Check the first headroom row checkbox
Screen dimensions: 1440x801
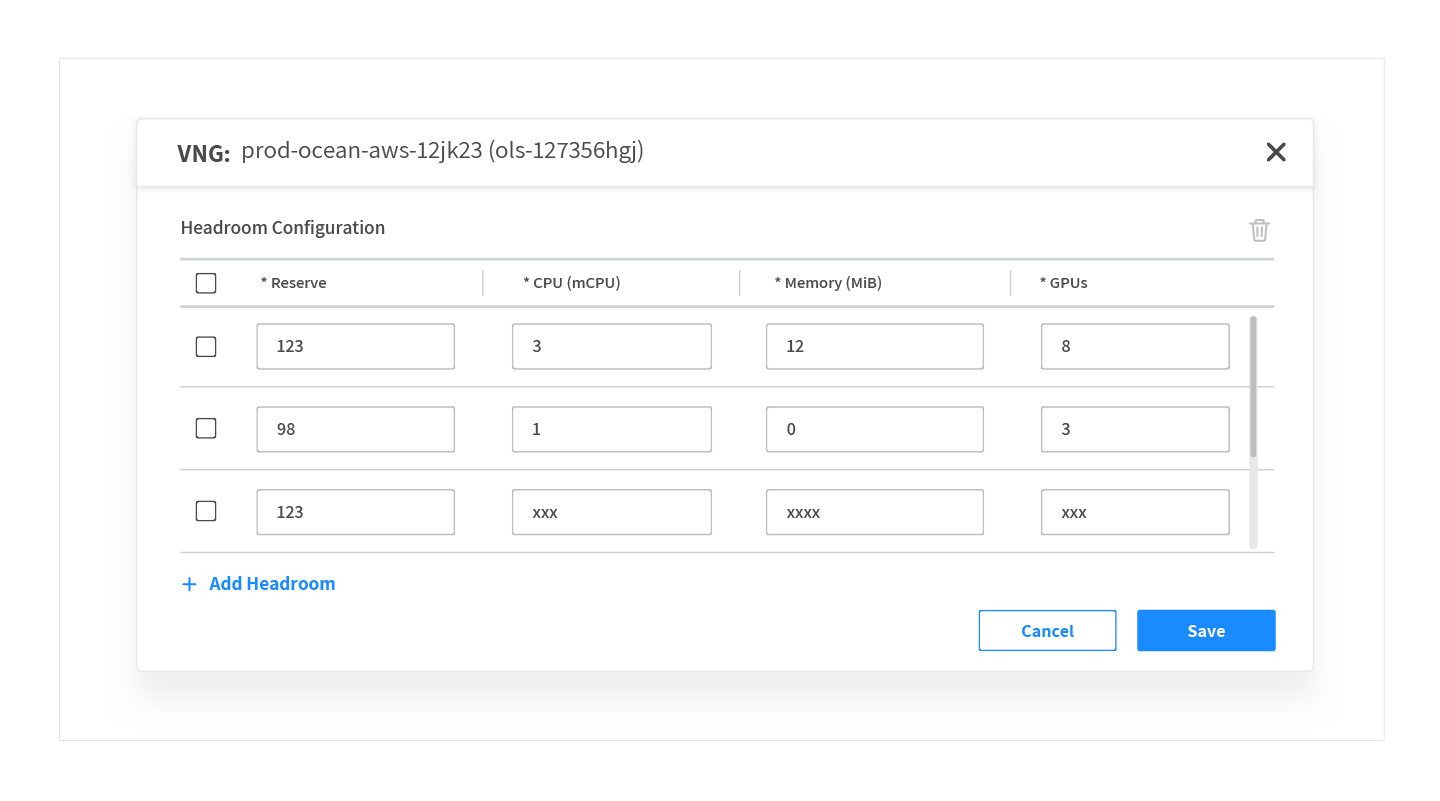point(206,347)
